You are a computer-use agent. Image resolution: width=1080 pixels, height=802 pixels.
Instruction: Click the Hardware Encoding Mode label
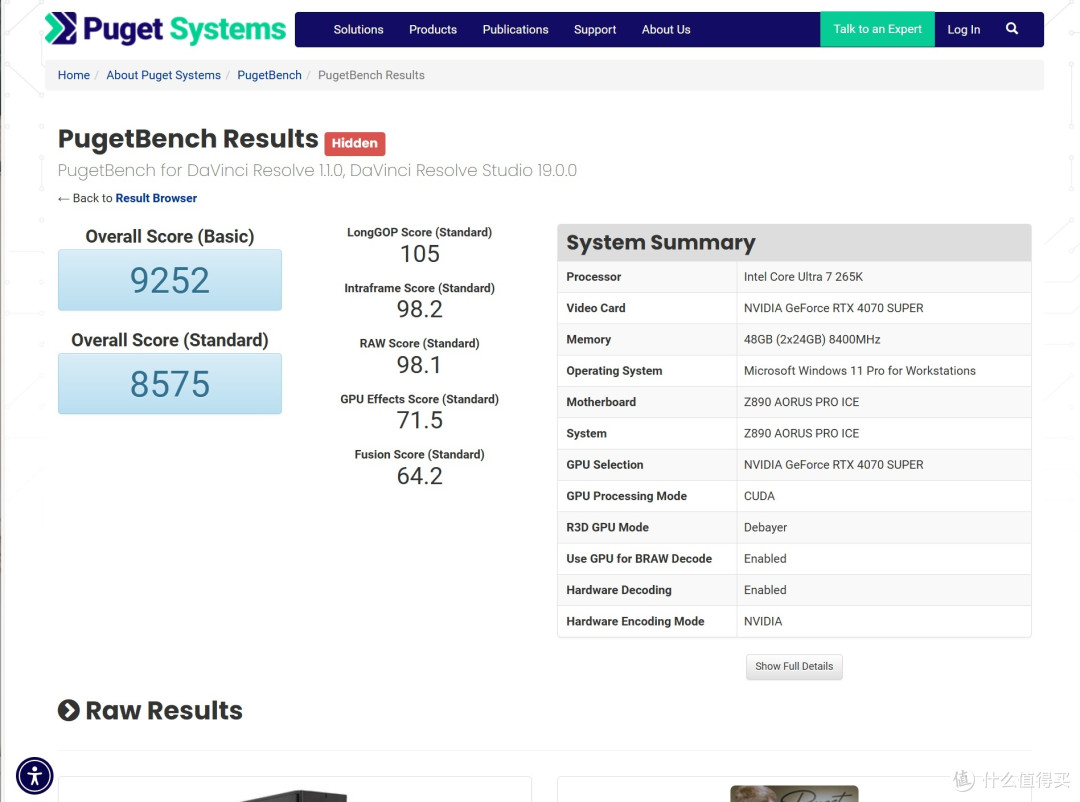coord(635,621)
